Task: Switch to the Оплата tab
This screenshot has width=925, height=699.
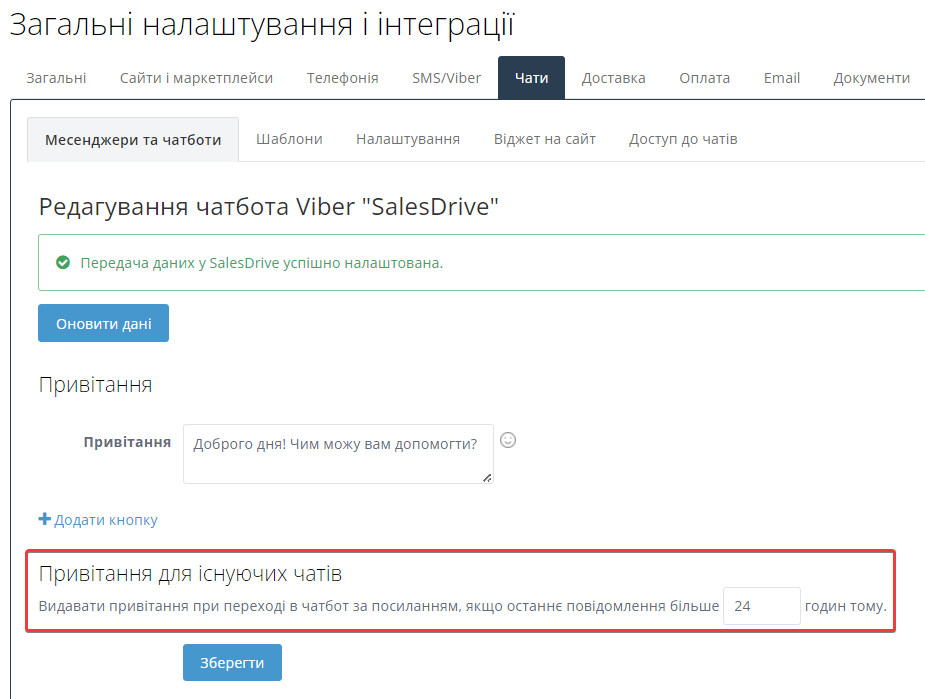Action: click(x=704, y=78)
